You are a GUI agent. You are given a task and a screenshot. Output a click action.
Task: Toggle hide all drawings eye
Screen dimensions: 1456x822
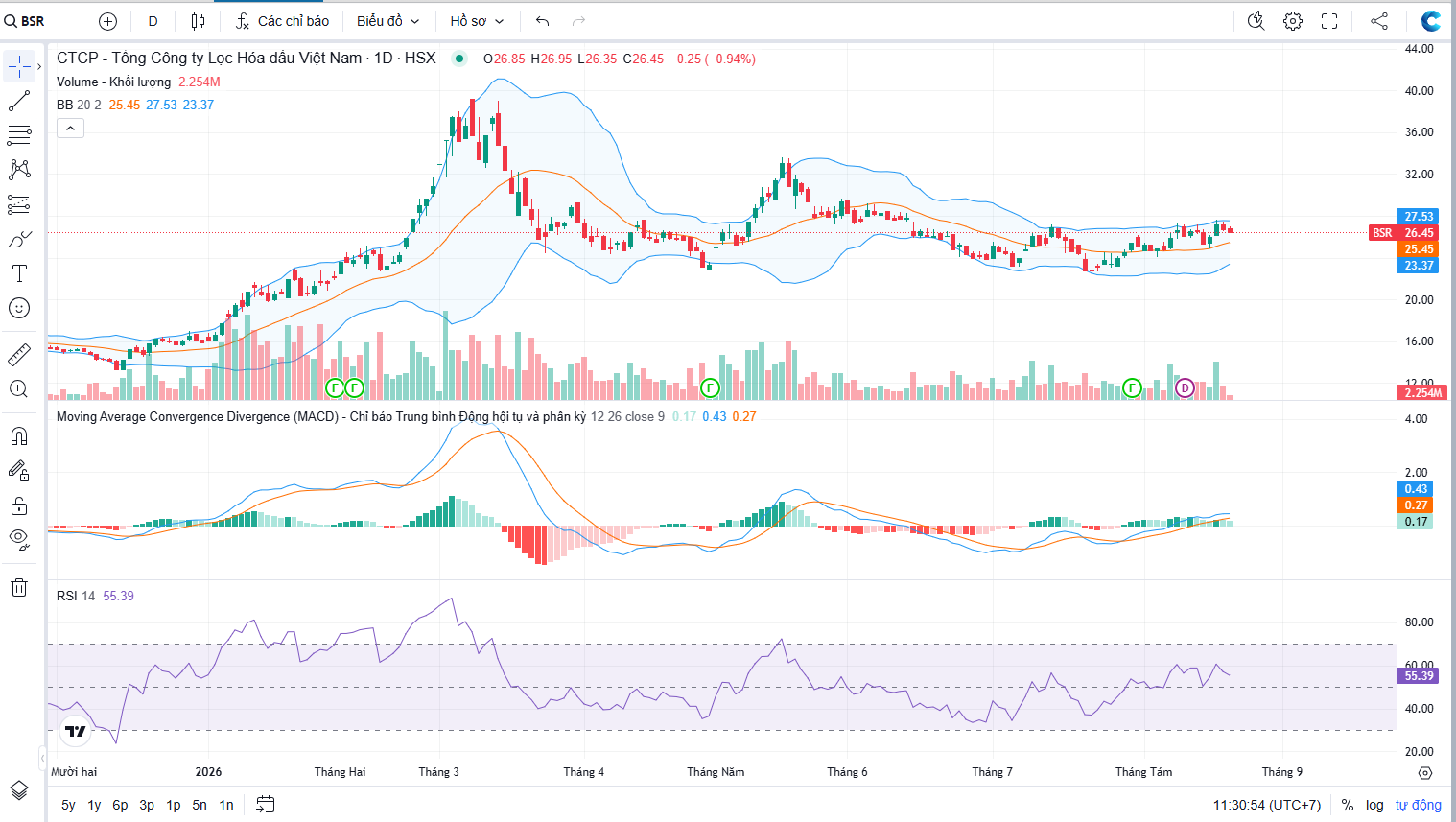pos(19,540)
